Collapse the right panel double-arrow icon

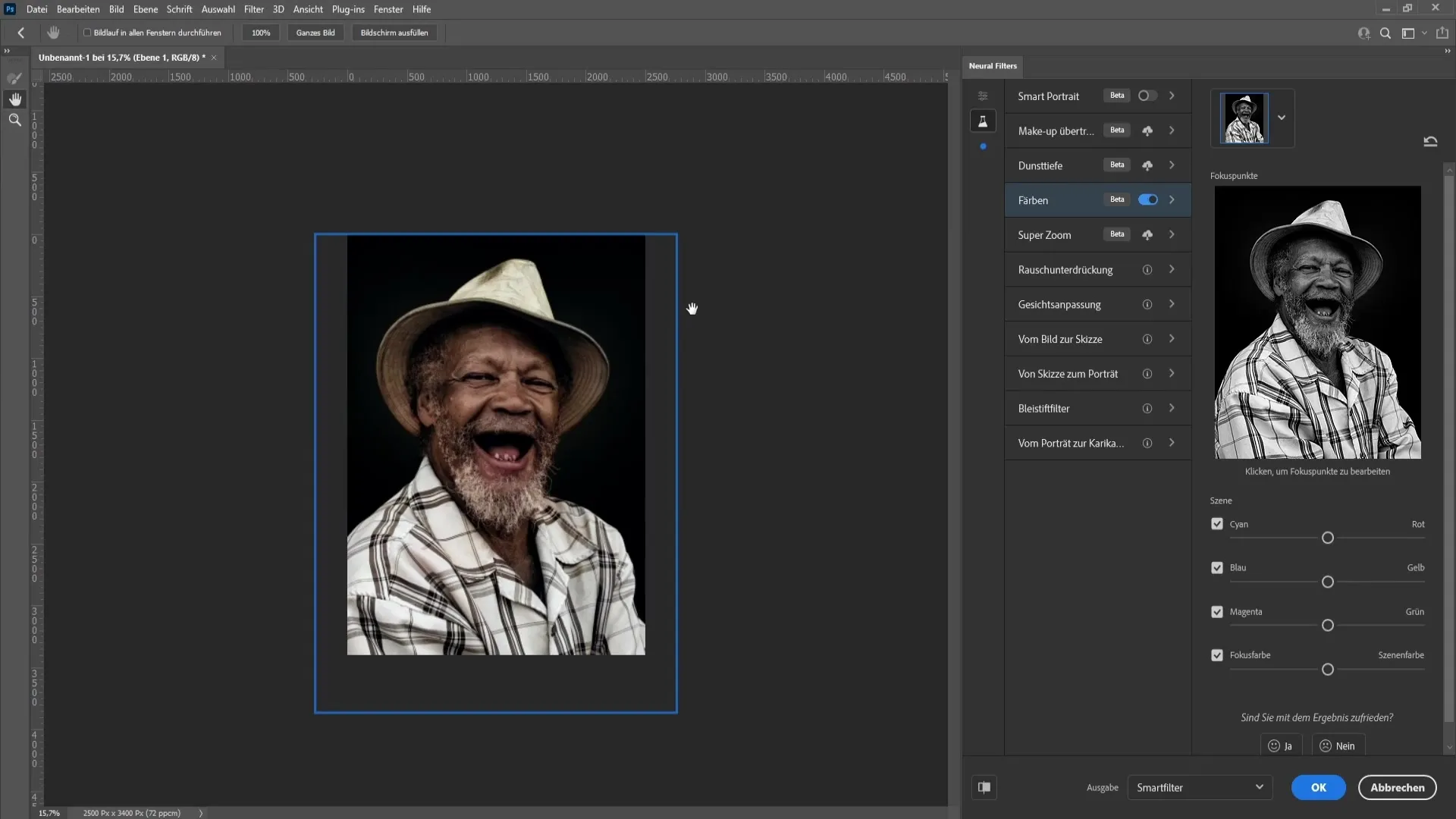[1447, 51]
